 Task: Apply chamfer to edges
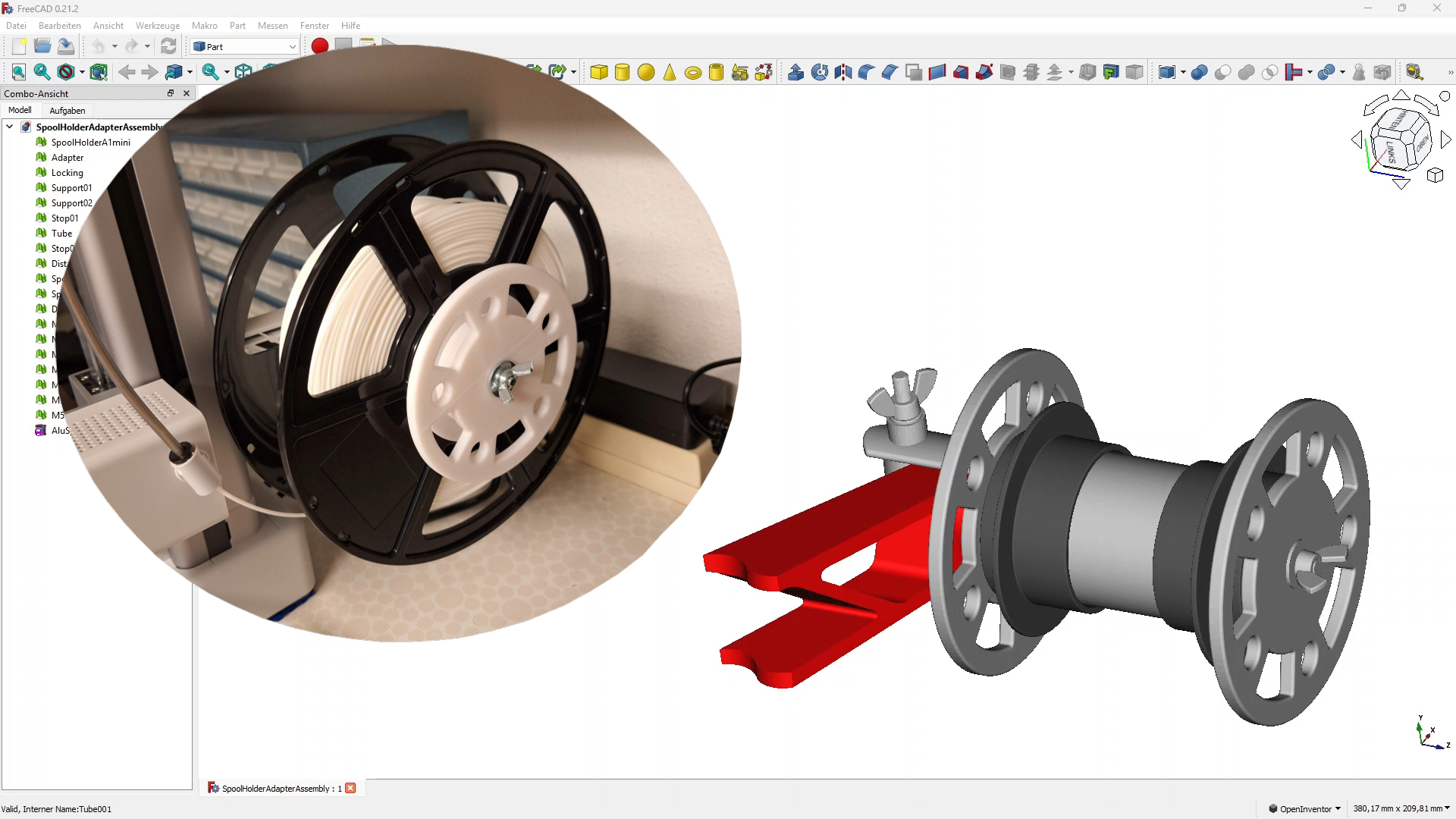pyautogui.click(x=890, y=72)
